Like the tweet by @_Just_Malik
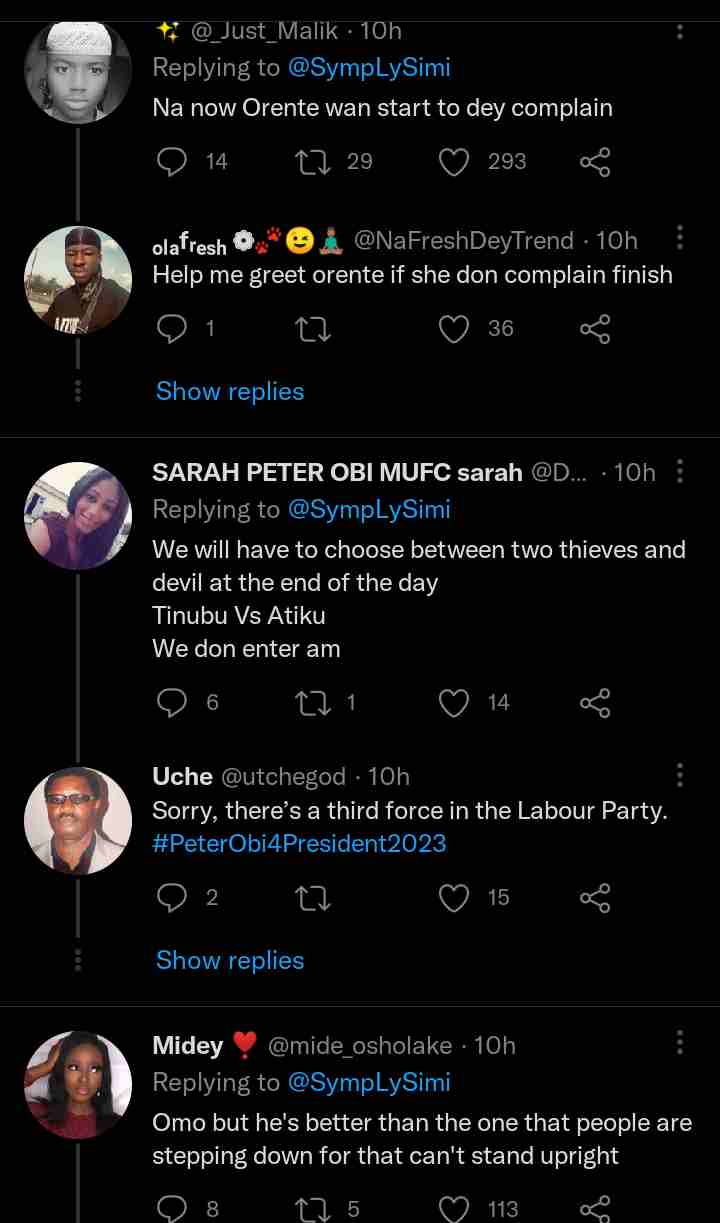This screenshot has width=720, height=1223. point(455,162)
